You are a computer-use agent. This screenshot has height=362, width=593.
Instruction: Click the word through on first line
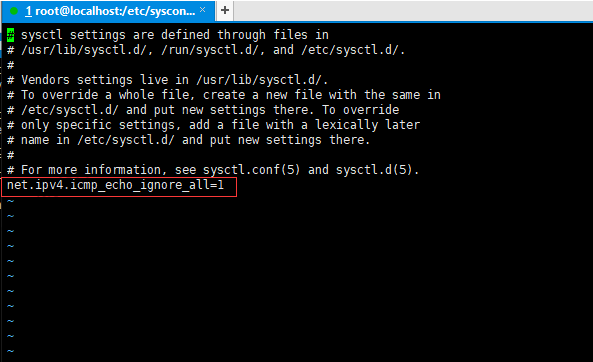coord(242,35)
